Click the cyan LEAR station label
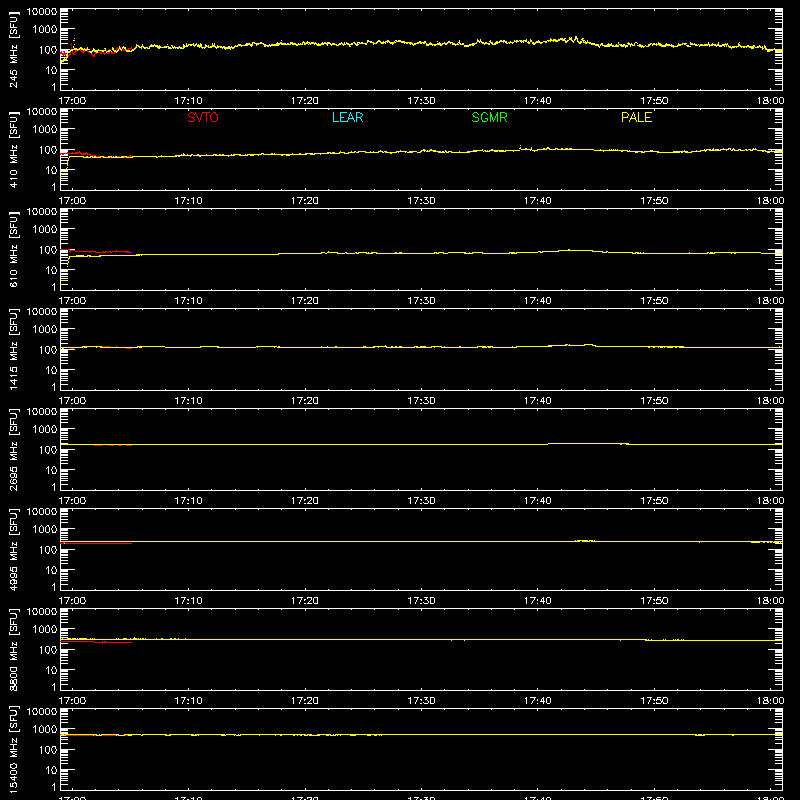The width and height of the screenshot is (800, 800). (347, 117)
